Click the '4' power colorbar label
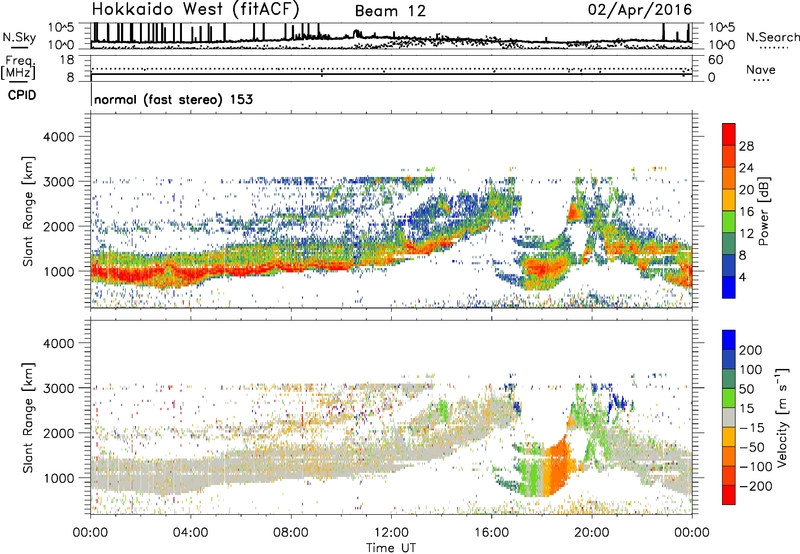800x554 pixels. [x=742, y=277]
